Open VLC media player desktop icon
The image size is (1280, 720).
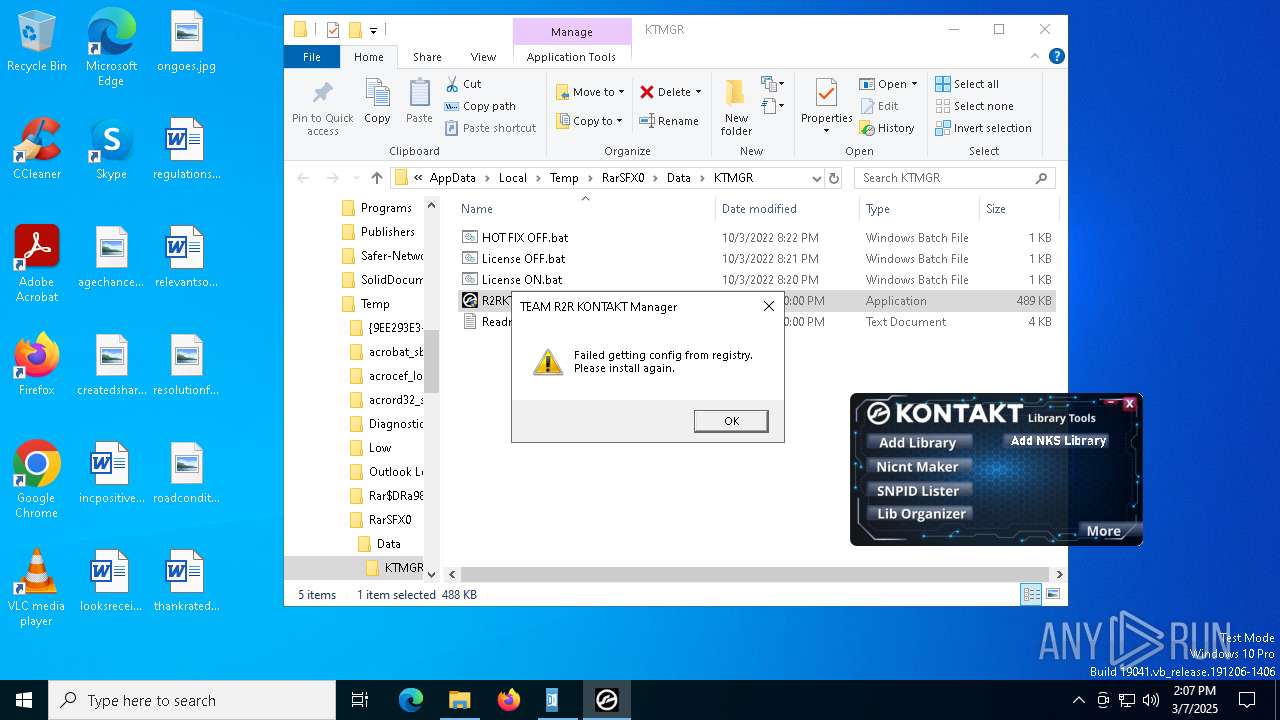[x=36, y=588]
